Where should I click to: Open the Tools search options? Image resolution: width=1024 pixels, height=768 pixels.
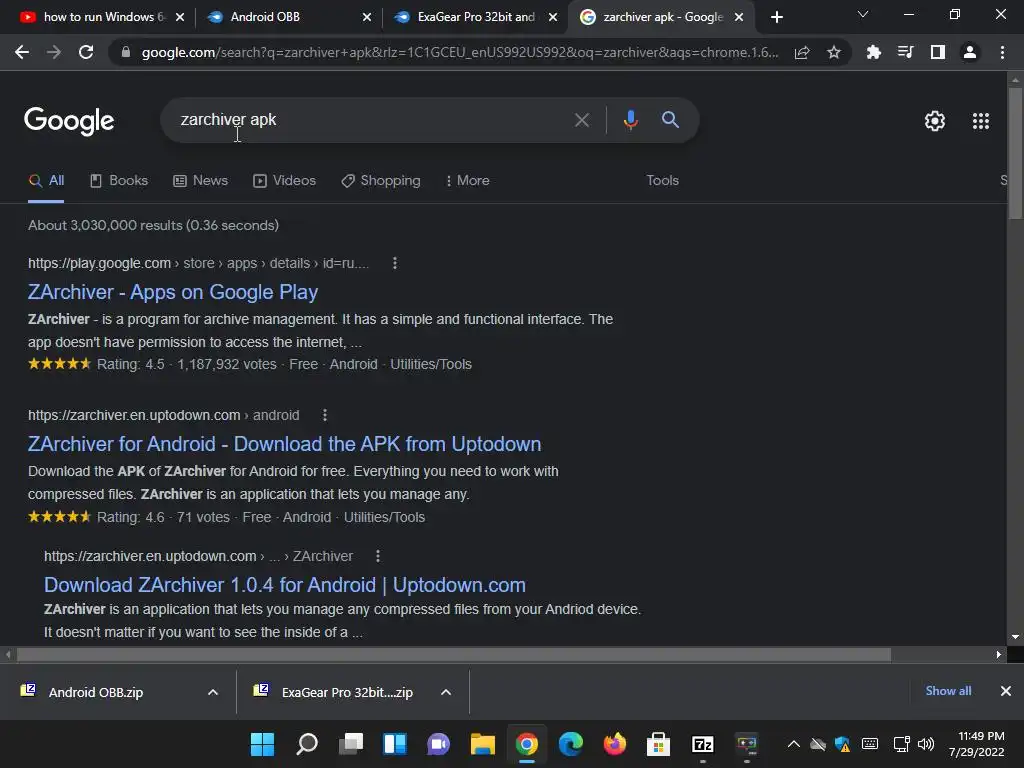point(662,181)
